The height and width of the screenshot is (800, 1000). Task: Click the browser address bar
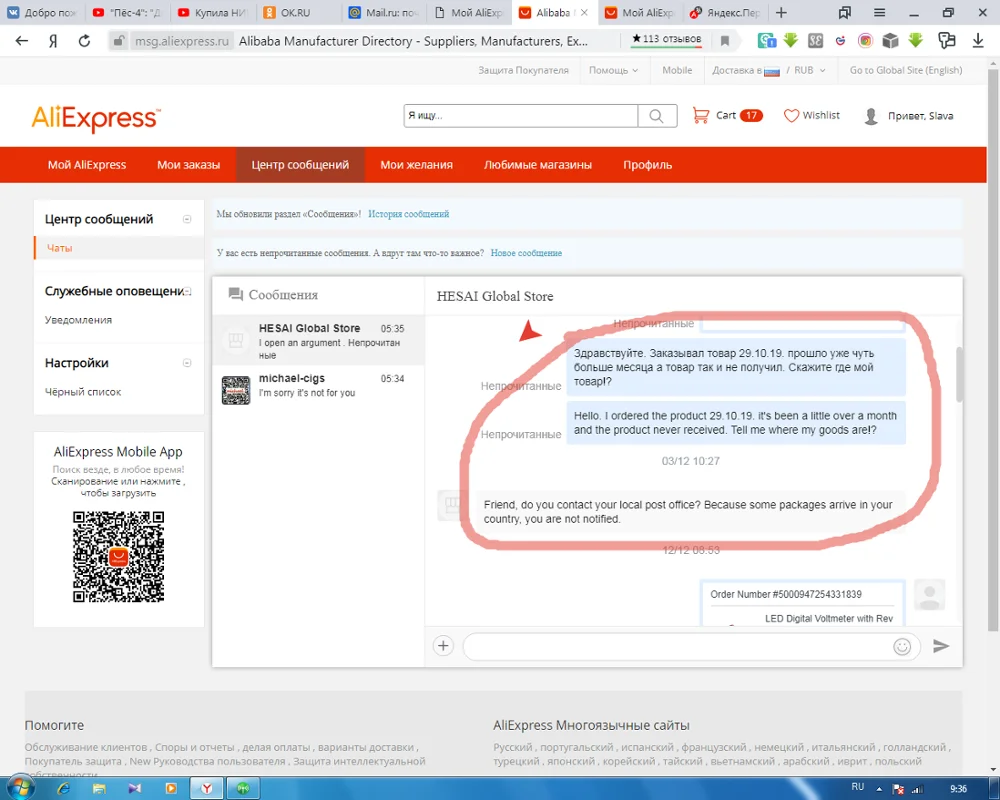(x=413, y=41)
